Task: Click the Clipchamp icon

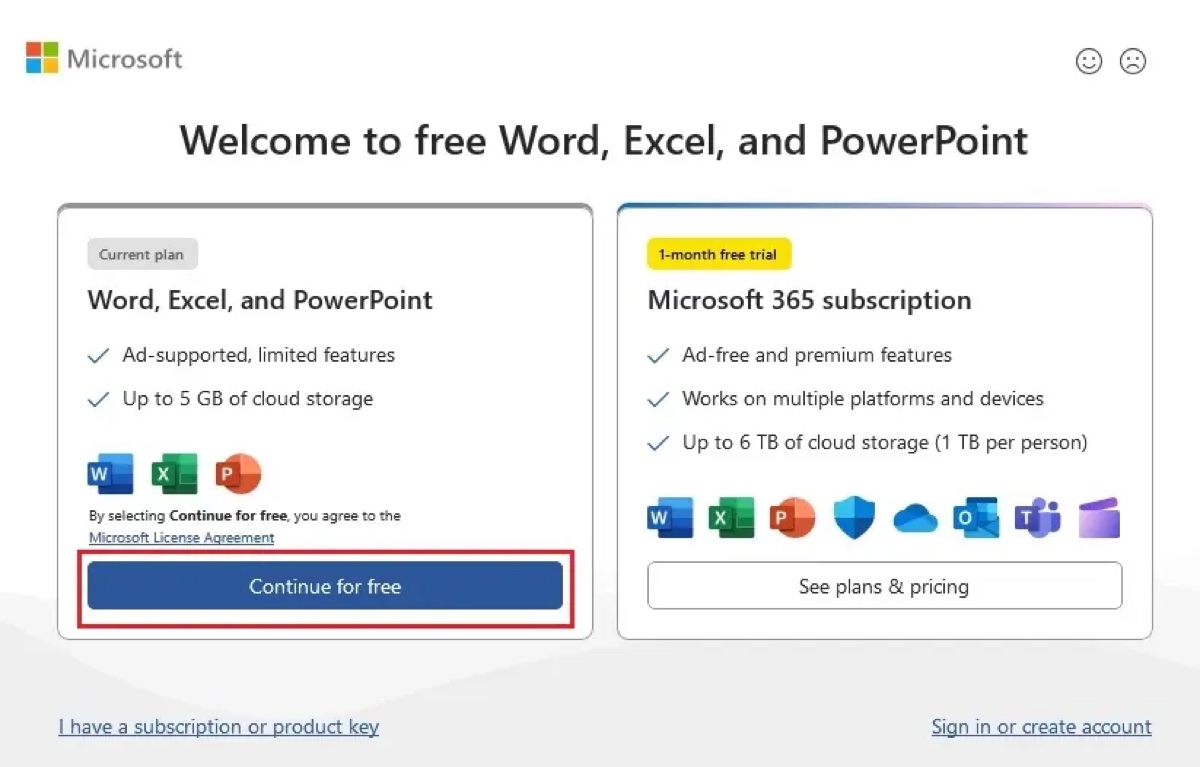Action: tap(1098, 517)
